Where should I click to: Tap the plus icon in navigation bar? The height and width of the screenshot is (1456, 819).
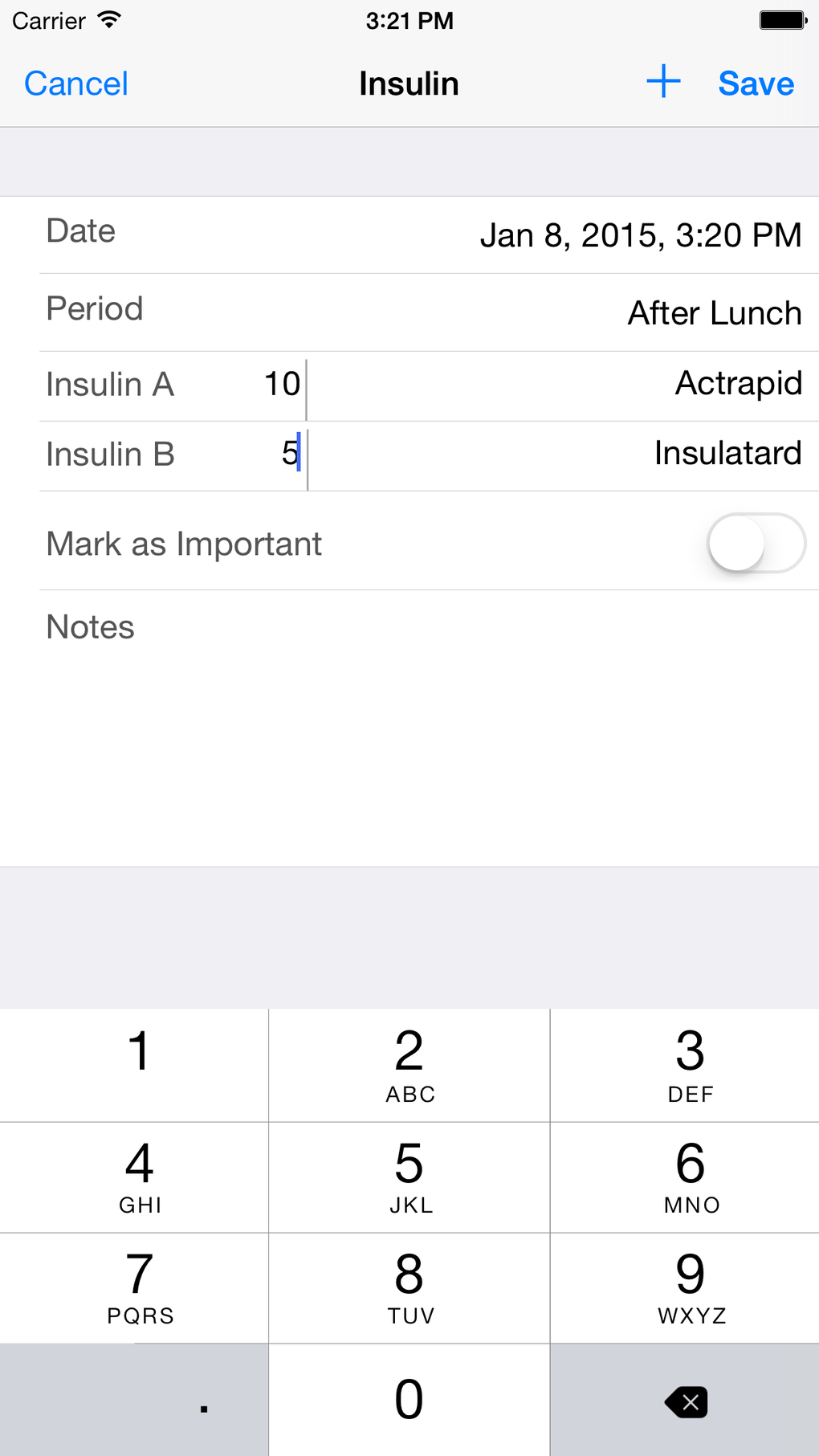[663, 82]
